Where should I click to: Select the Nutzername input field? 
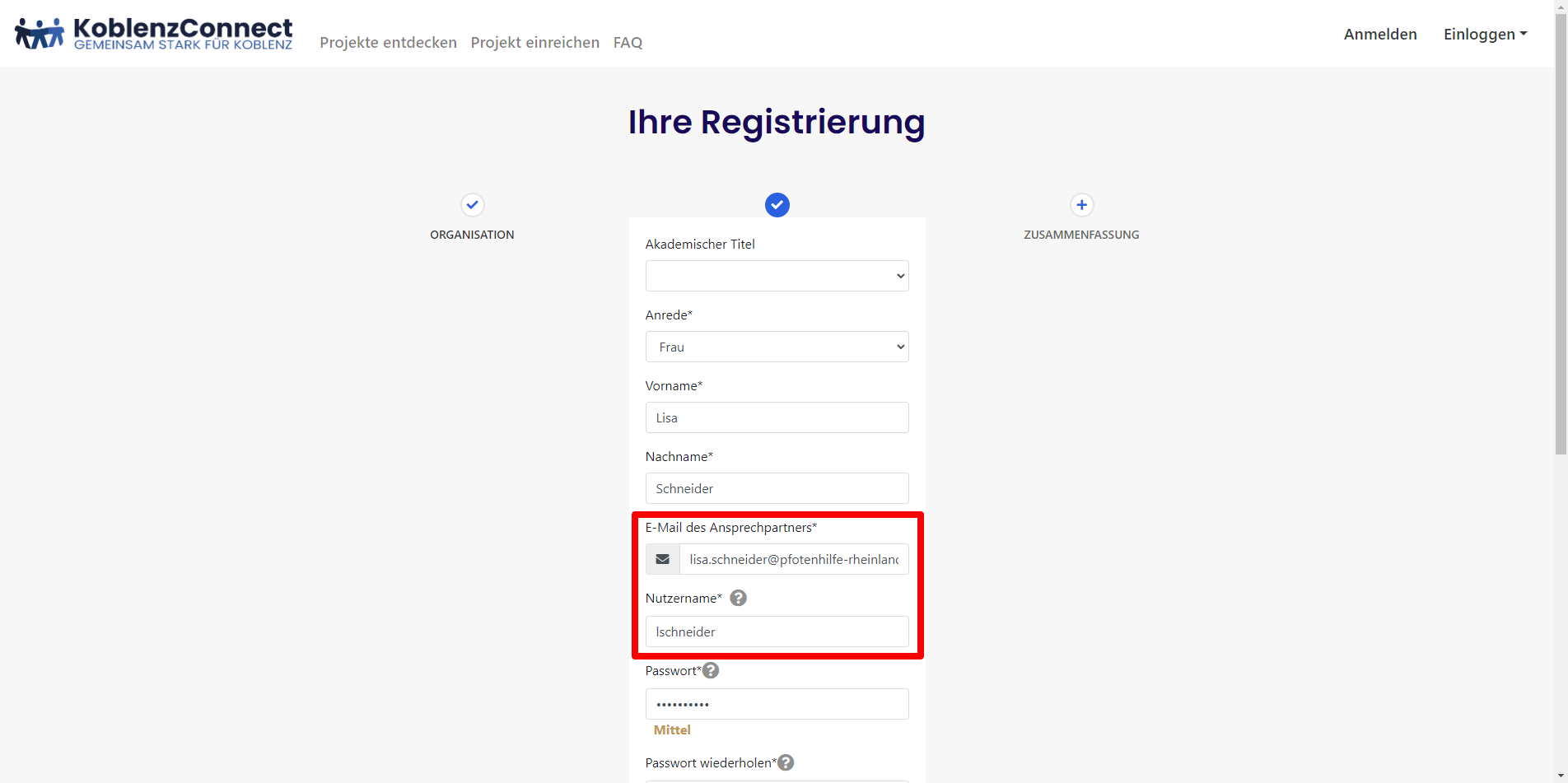click(x=777, y=632)
